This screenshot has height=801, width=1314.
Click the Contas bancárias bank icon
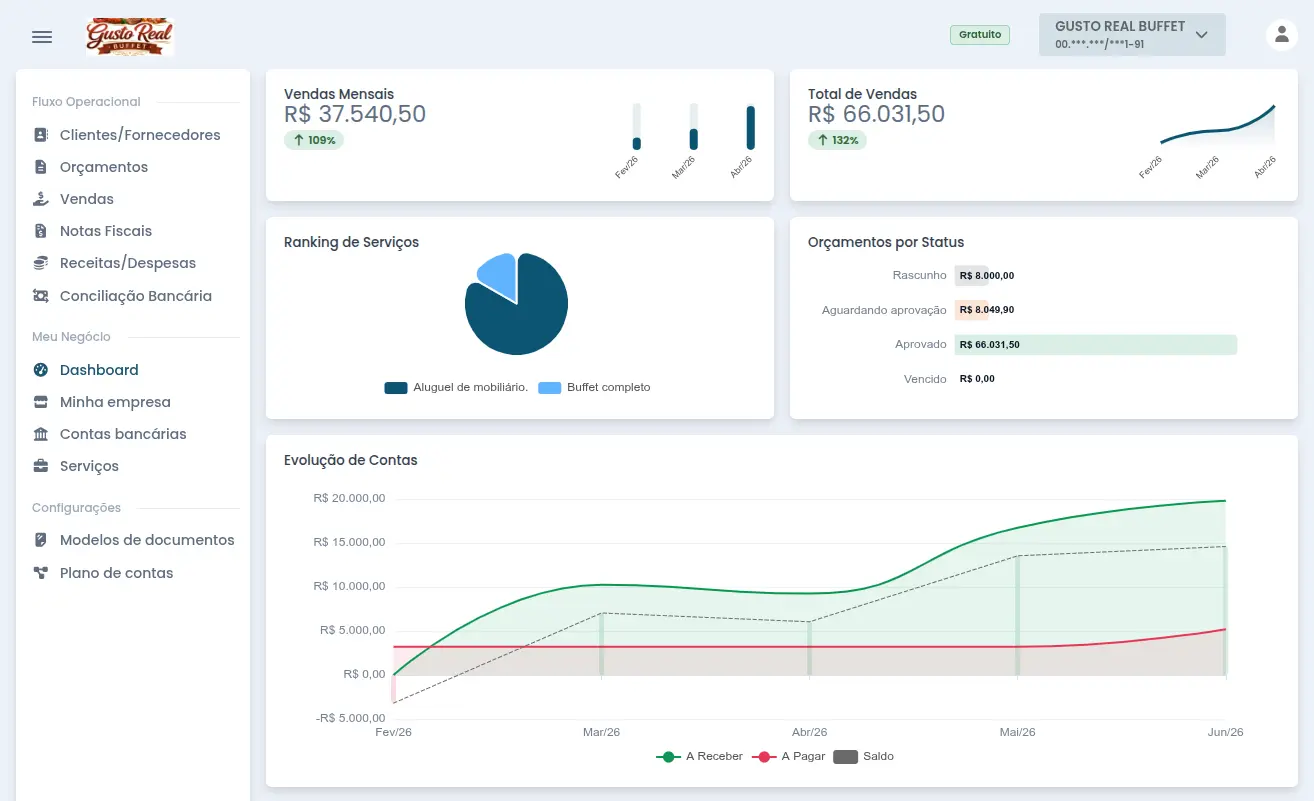(x=41, y=434)
